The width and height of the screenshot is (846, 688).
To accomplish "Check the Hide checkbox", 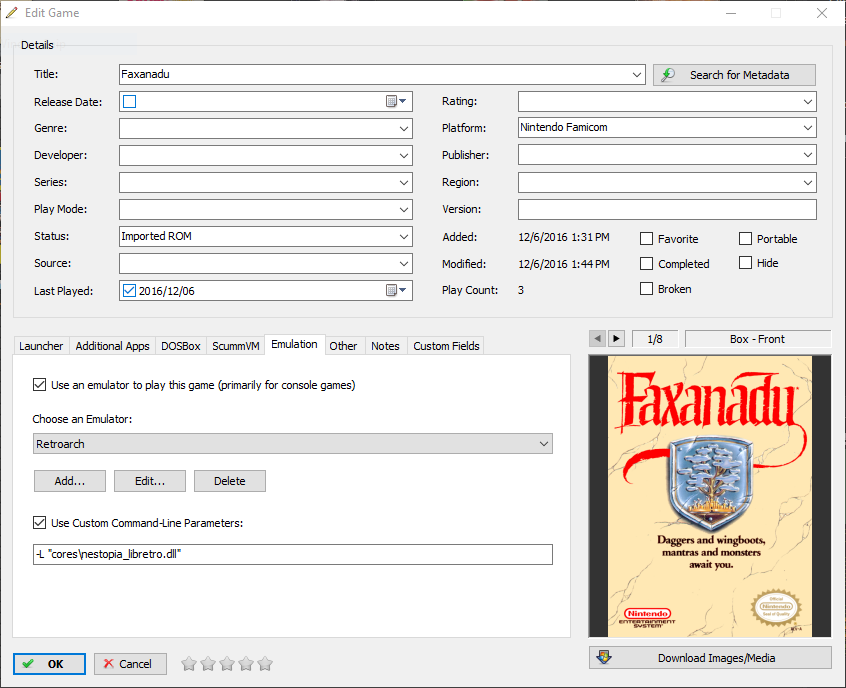I will tap(745, 263).
